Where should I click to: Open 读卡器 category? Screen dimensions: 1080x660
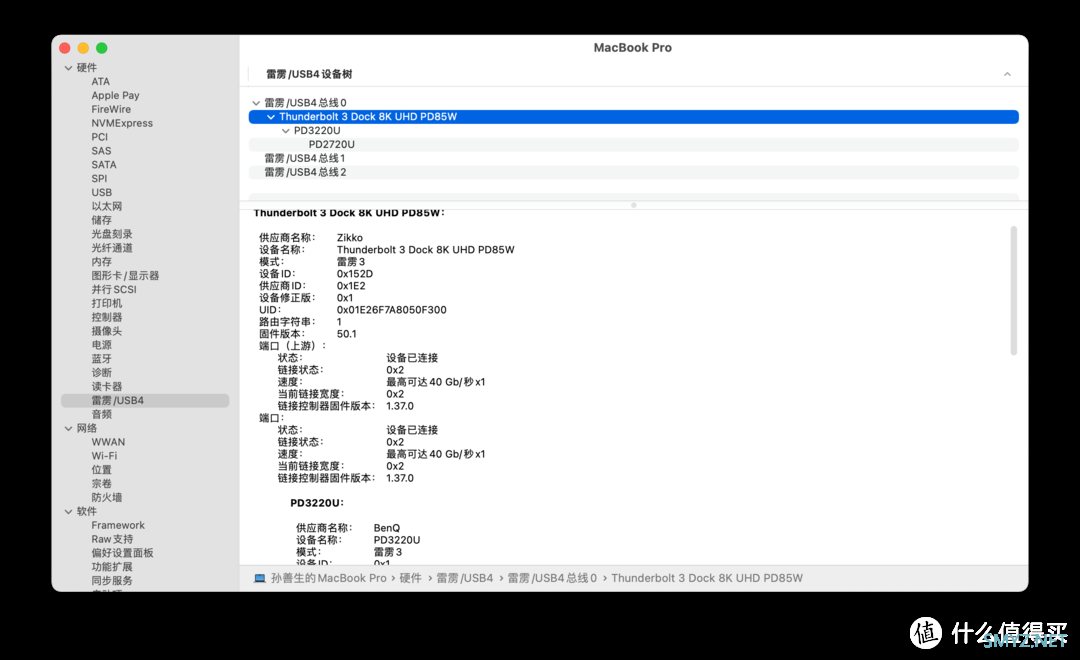107,386
